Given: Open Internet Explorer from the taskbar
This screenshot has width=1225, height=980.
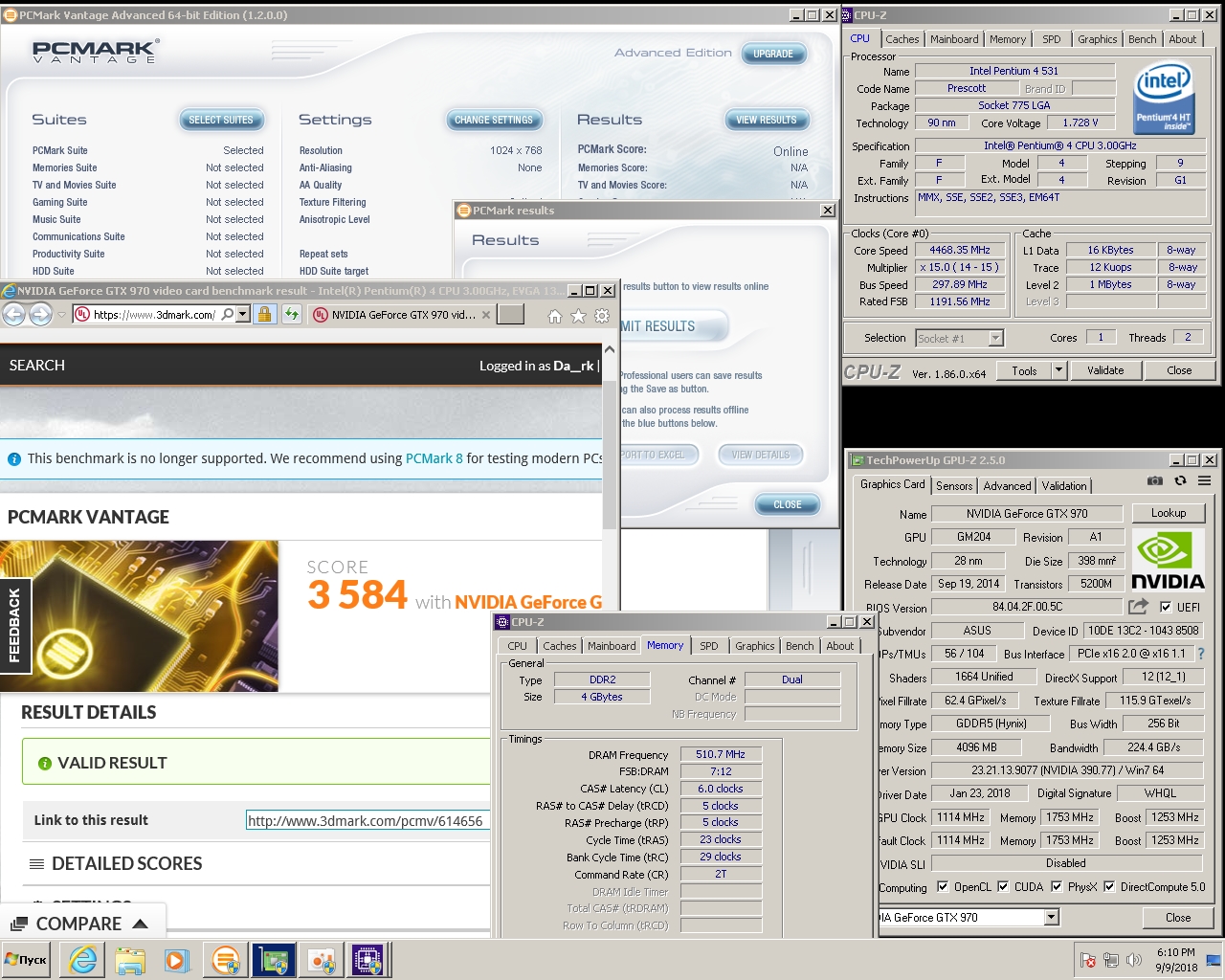Looking at the screenshot, I should coord(83,960).
